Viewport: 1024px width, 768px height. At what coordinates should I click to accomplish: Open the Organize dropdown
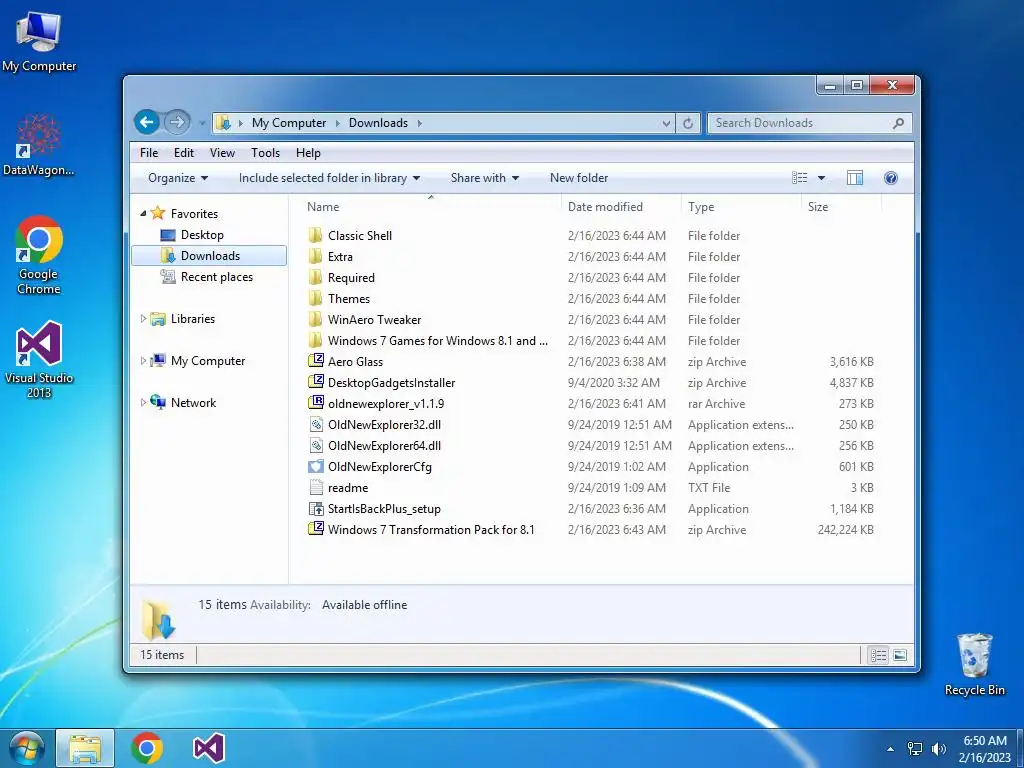[178, 178]
